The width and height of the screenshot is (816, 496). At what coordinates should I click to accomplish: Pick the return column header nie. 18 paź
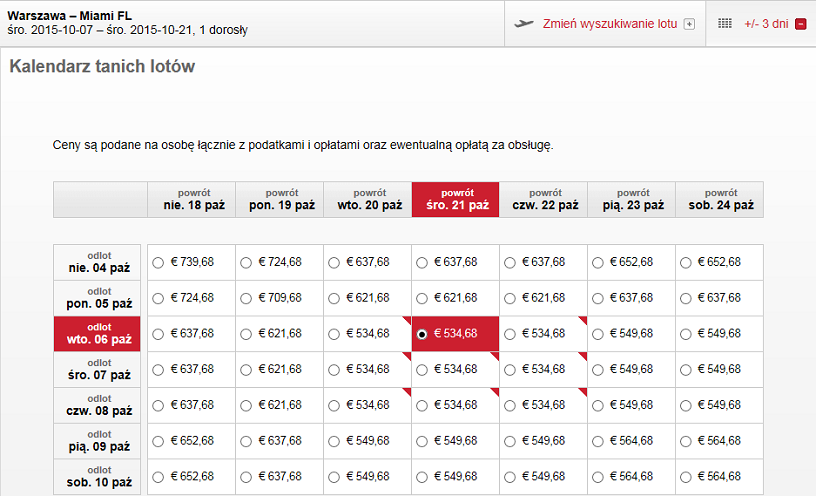pos(192,199)
